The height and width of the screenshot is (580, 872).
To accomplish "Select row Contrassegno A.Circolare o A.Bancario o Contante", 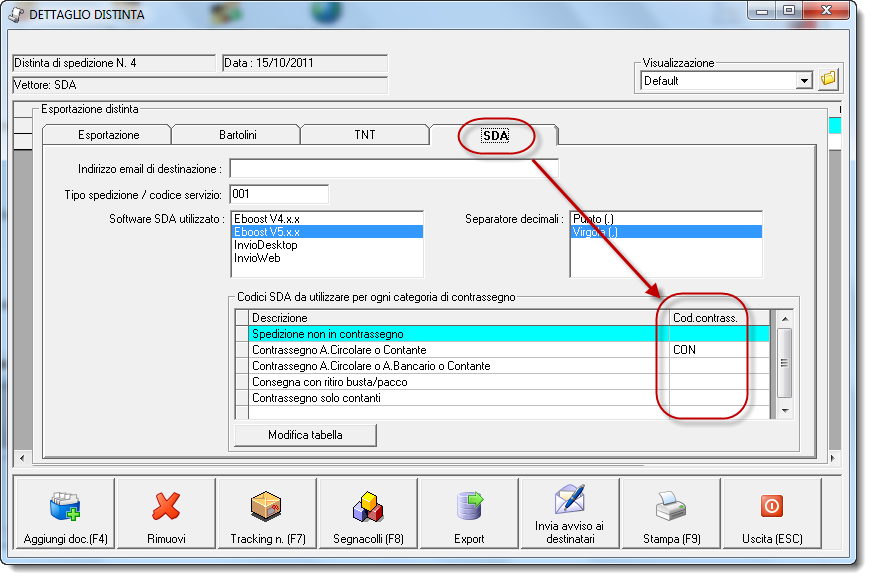I will [503, 366].
